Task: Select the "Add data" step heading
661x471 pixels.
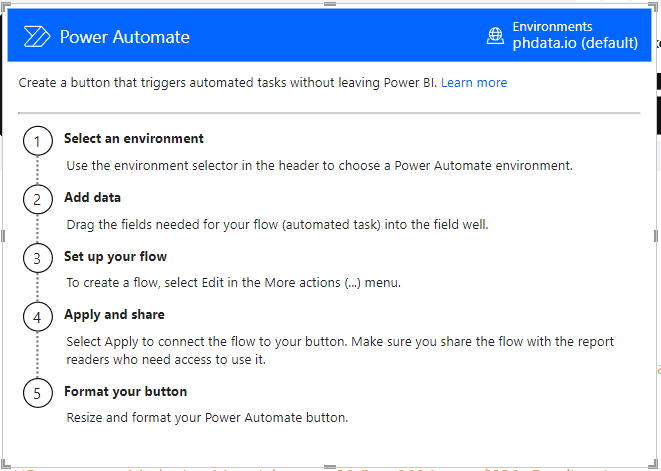Action: click(x=92, y=198)
